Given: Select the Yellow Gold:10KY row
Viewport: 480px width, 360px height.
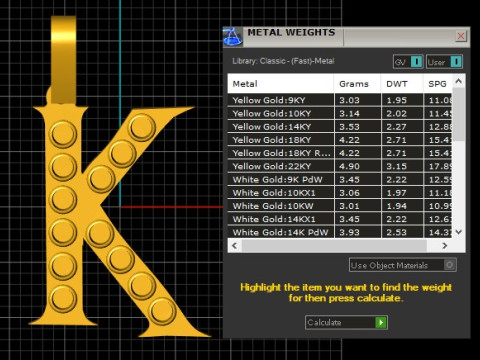Looking at the screenshot, I should [x=340, y=113].
